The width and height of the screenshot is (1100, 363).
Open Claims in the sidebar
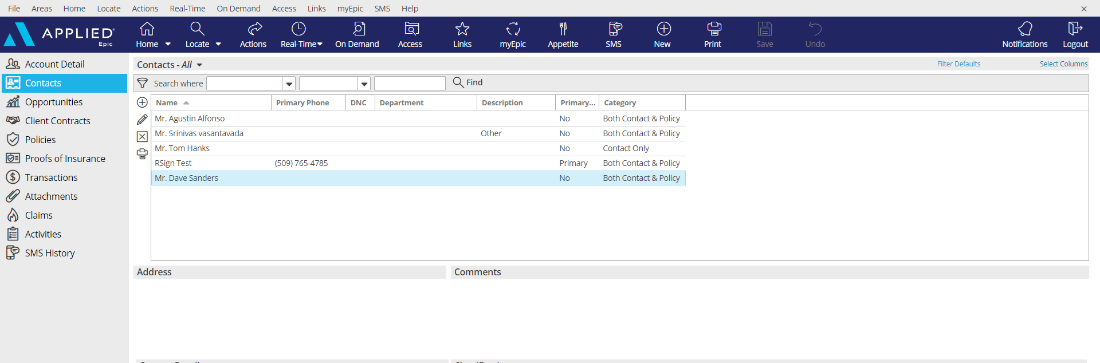pos(65,216)
